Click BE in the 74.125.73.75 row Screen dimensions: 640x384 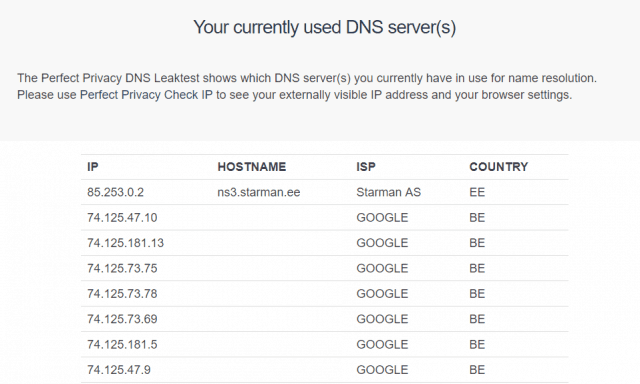[477, 268]
